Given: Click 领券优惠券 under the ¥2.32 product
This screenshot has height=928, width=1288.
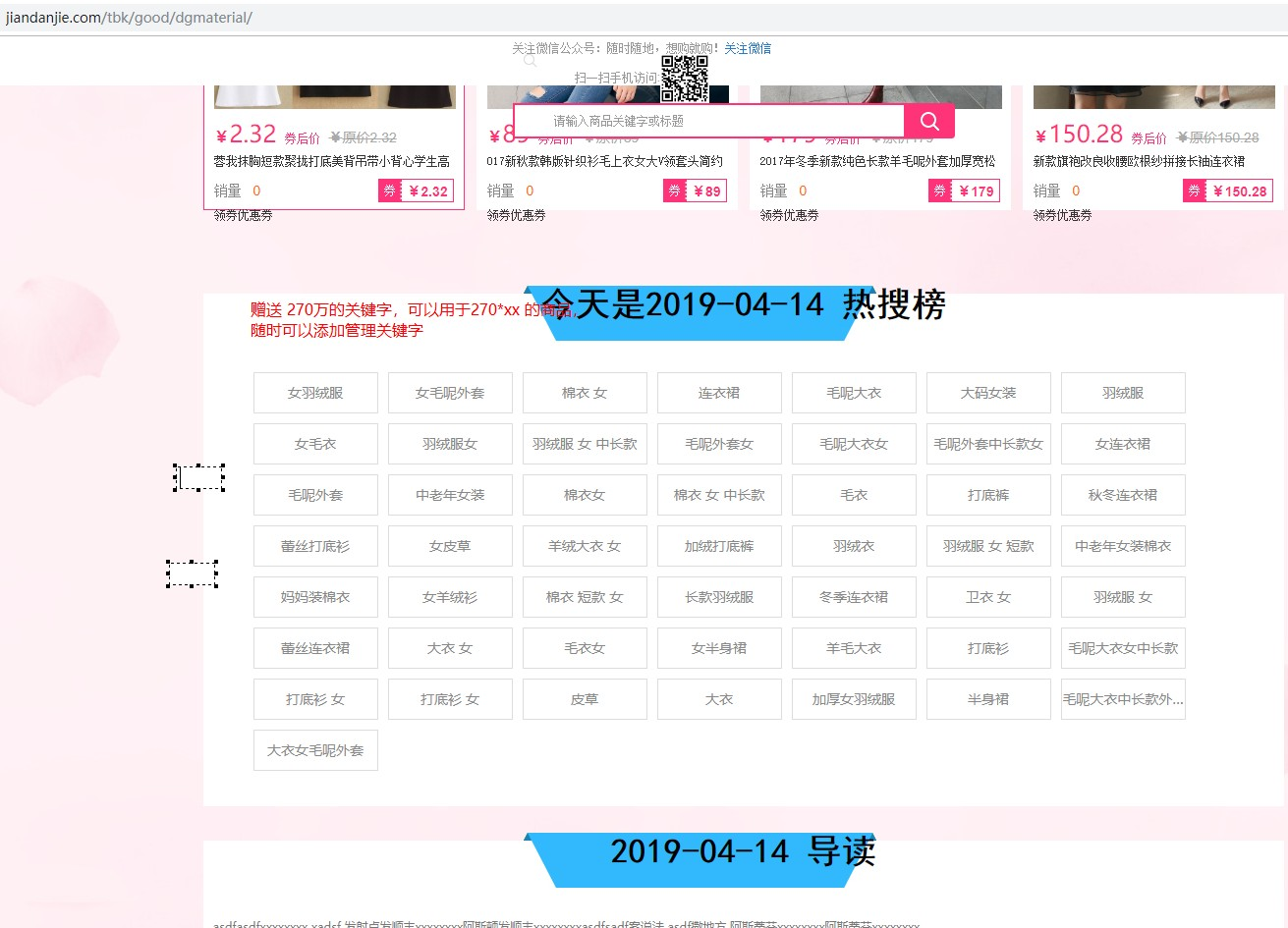Looking at the screenshot, I should (243, 215).
